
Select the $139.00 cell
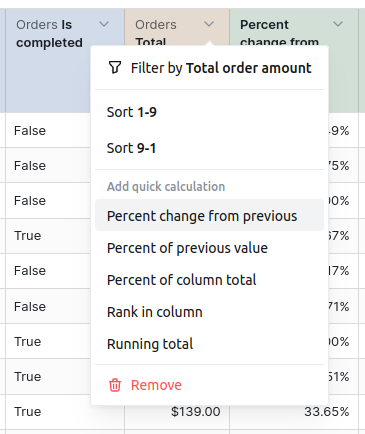177,412
